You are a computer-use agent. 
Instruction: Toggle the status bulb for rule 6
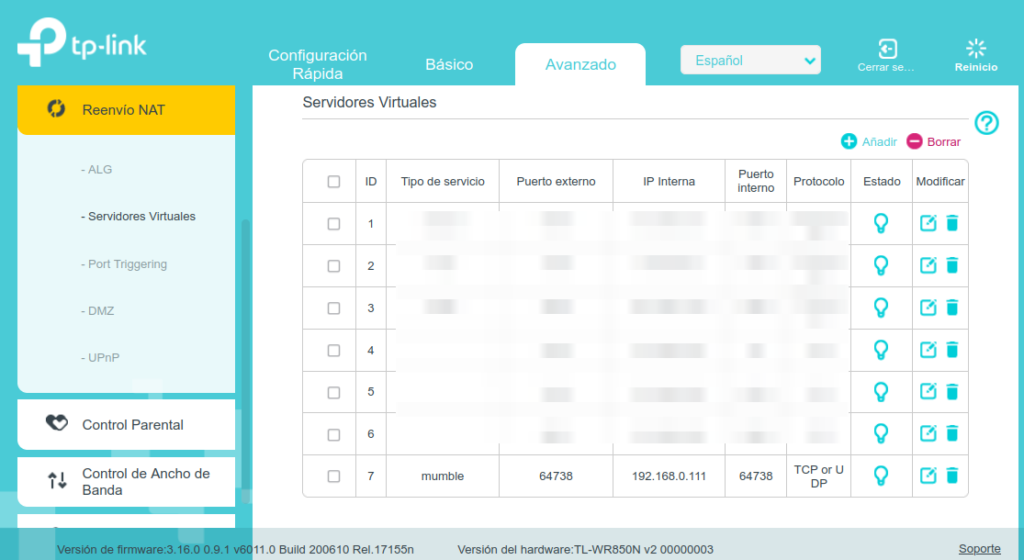pyautogui.click(x=881, y=433)
